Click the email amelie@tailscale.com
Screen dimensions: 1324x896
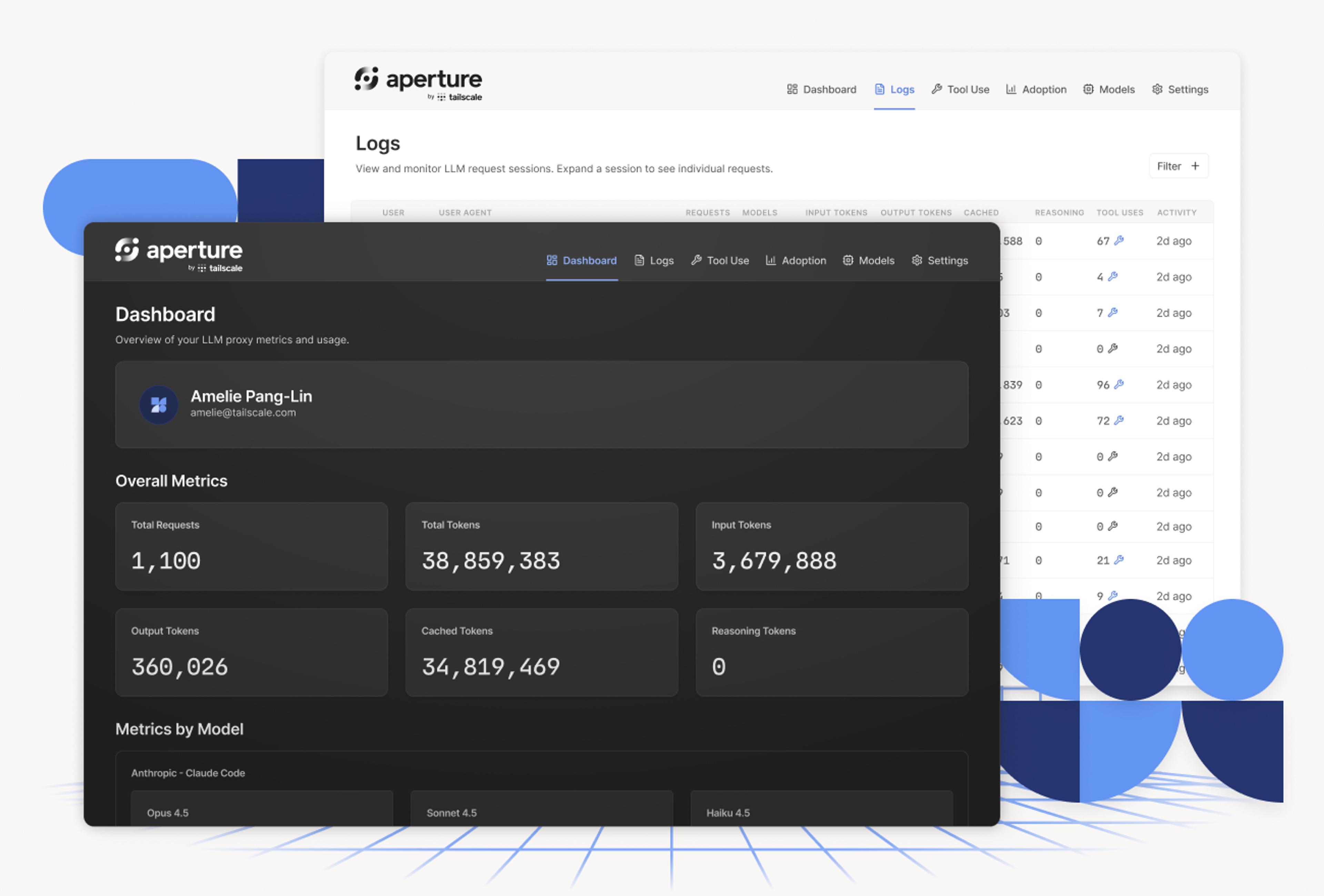pyautogui.click(x=243, y=412)
